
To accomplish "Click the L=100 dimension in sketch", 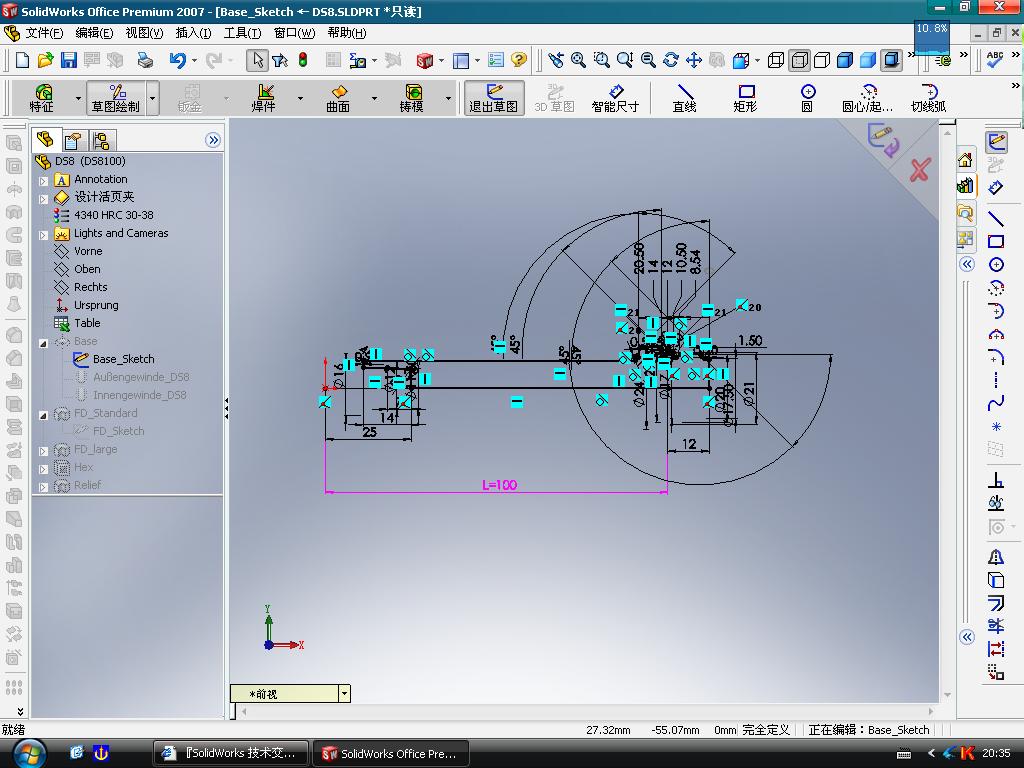I will [500, 485].
